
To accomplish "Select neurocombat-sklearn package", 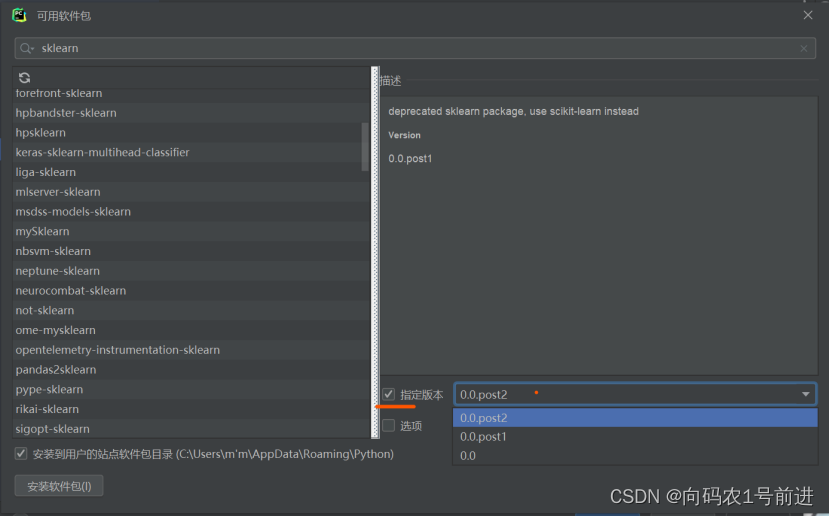I will pos(191,291).
